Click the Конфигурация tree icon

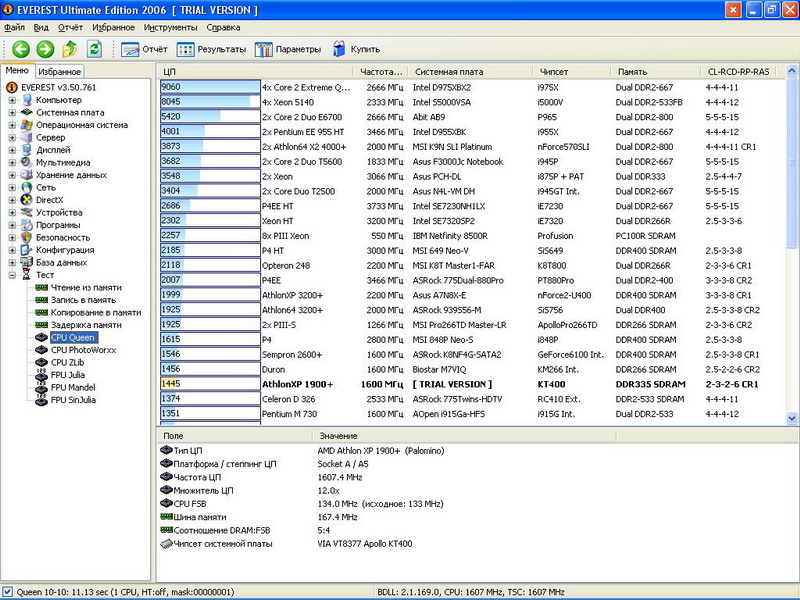pyautogui.click(x=27, y=250)
